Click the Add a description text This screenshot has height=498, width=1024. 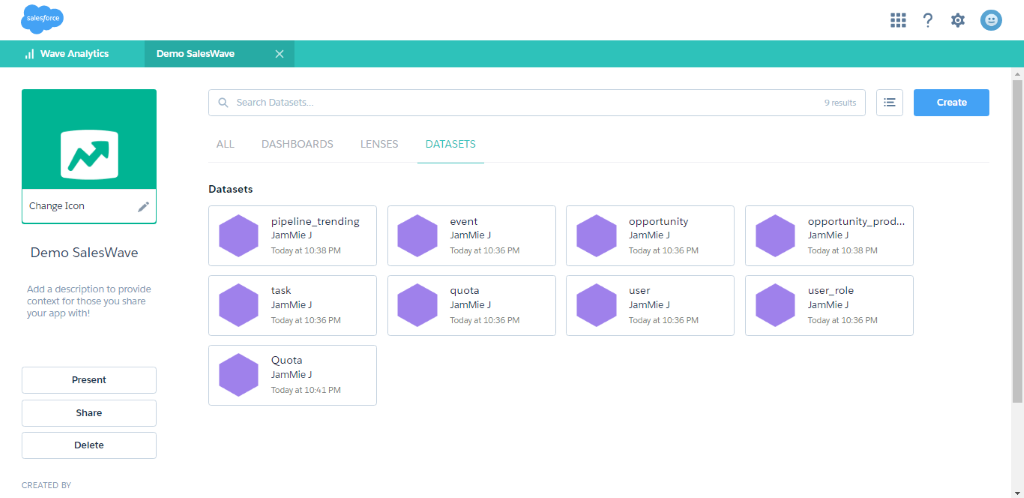[x=89, y=301]
